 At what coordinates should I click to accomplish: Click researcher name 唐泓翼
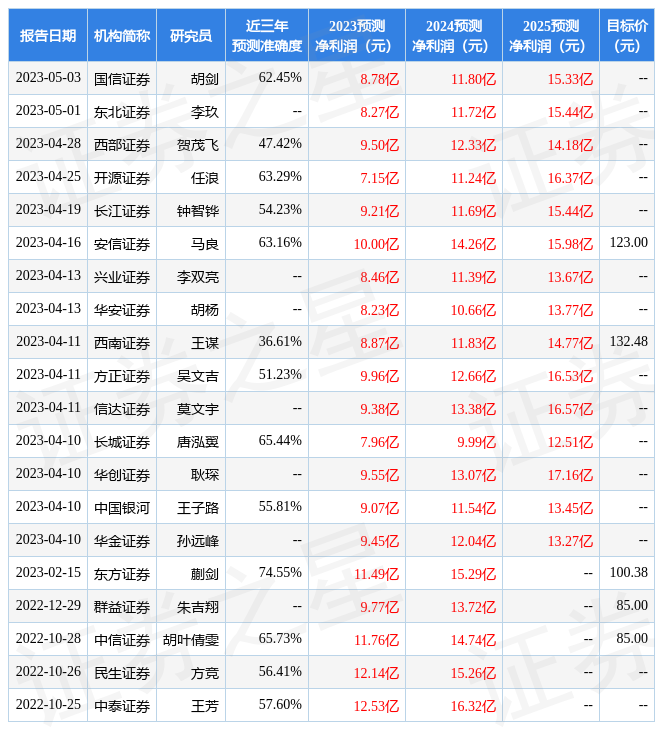click(198, 442)
